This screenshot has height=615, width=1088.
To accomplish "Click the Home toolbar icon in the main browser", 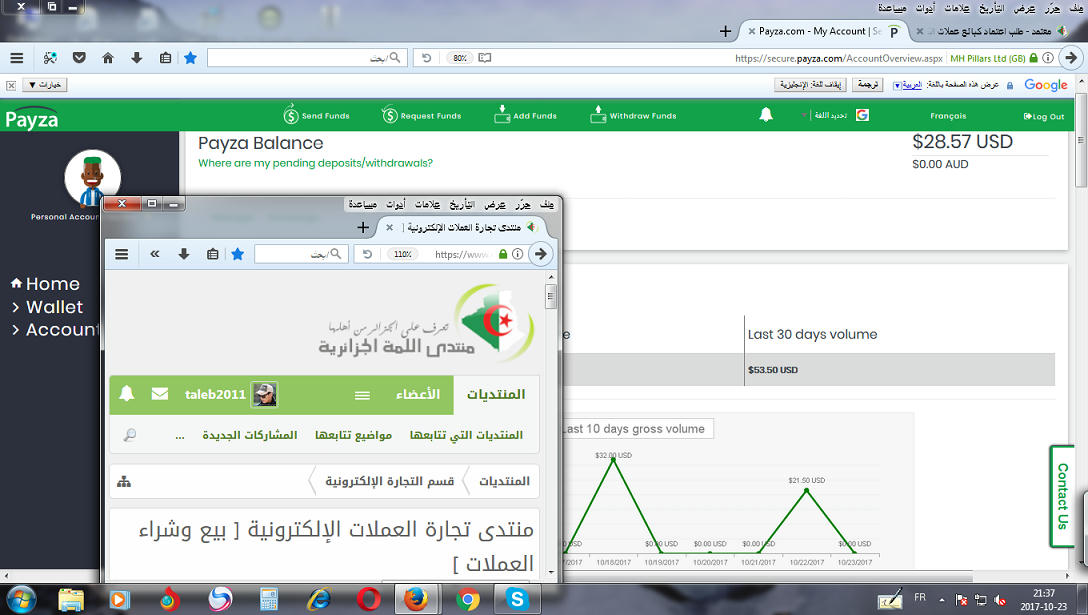I will [x=108, y=58].
